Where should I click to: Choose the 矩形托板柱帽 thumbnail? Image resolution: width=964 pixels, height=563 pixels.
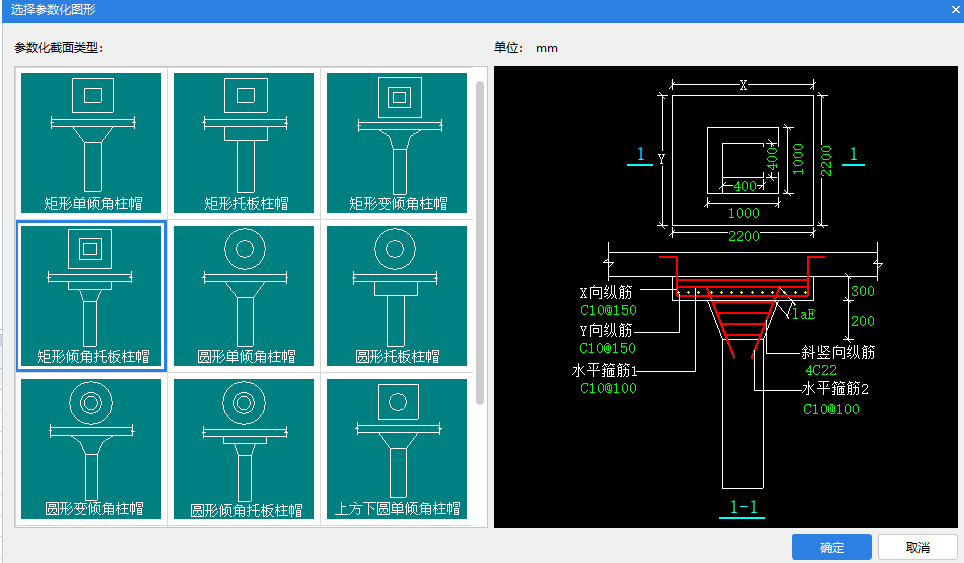tap(244, 142)
